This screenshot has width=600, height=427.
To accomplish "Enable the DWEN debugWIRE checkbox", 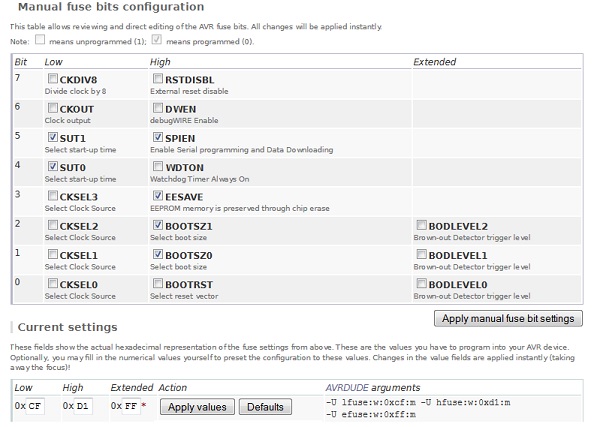I will point(158,108).
